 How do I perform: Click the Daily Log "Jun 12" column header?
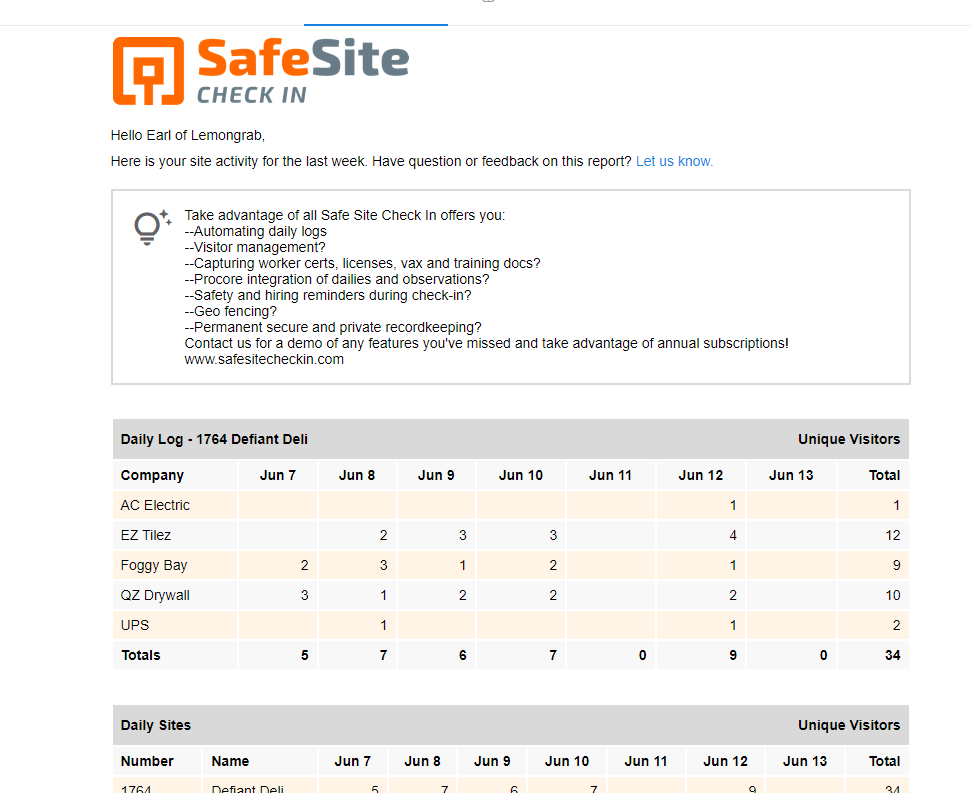click(x=701, y=475)
